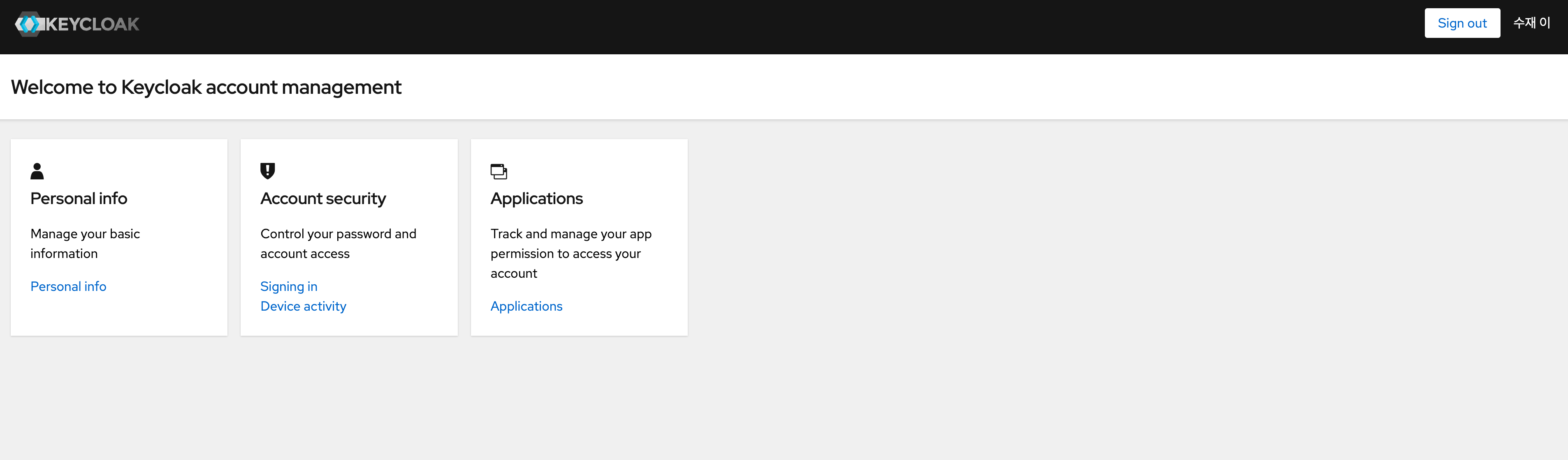
Task: Click the Applications card heading
Action: click(x=536, y=198)
